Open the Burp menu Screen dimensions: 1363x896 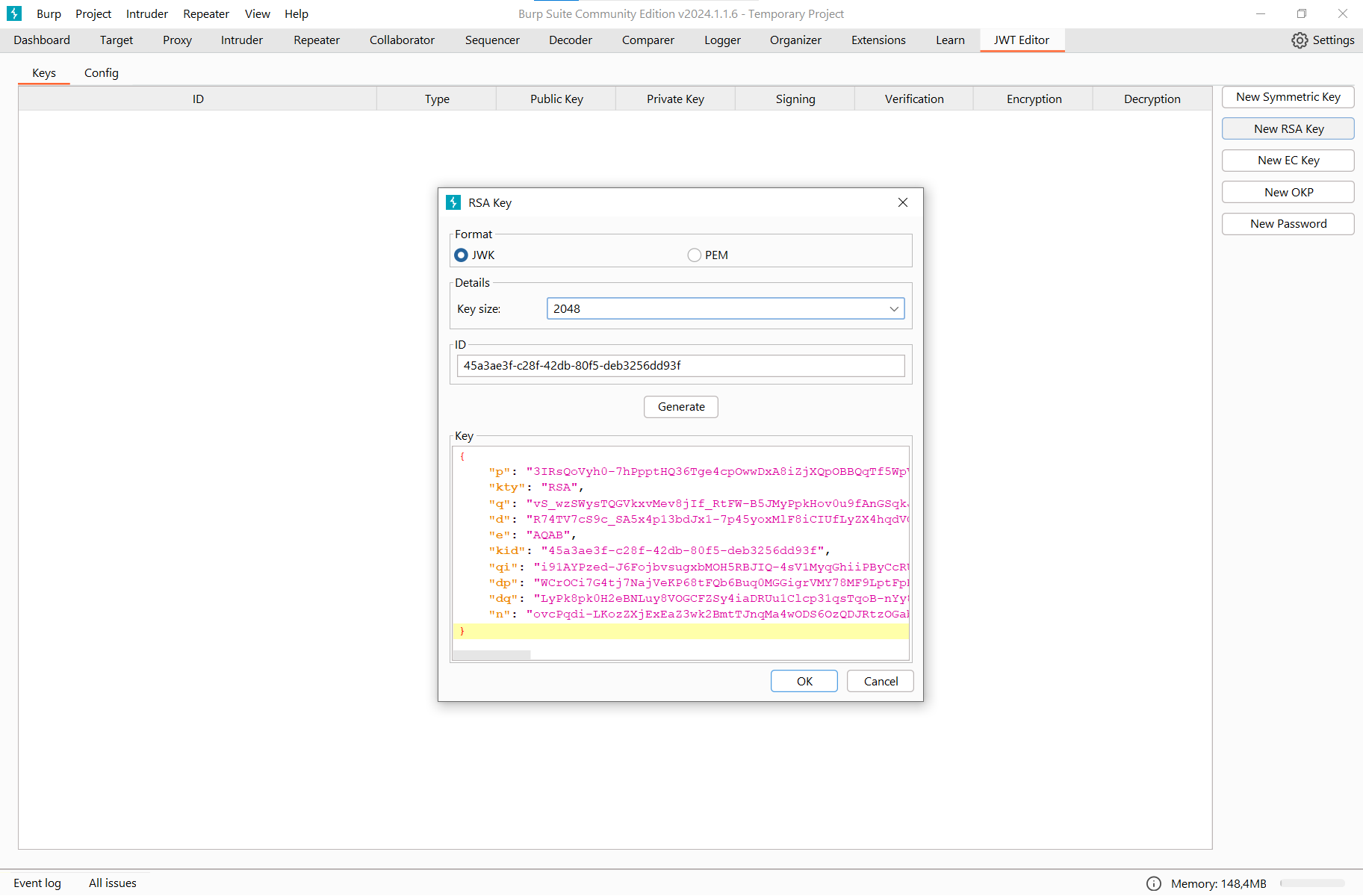click(x=49, y=13)
